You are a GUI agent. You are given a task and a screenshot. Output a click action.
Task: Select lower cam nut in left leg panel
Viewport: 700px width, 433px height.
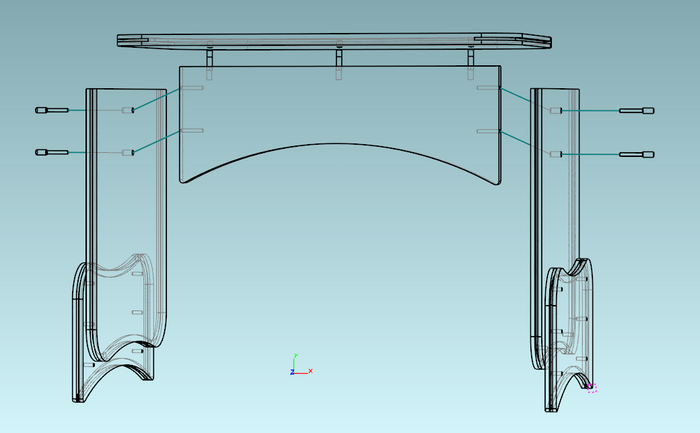(x=128, y=153)
